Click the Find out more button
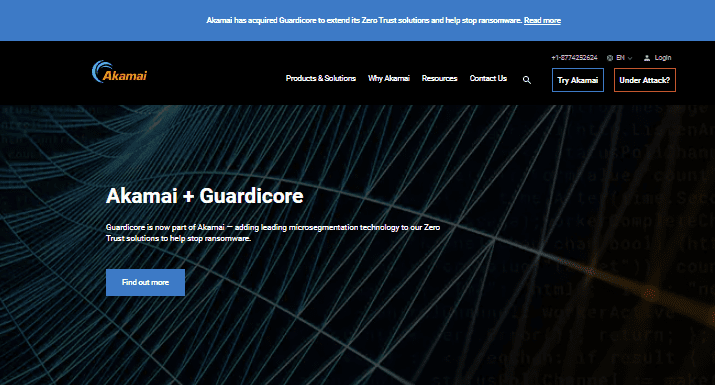The width and height of the screenshot is (715, 385). tap(145, 282)
